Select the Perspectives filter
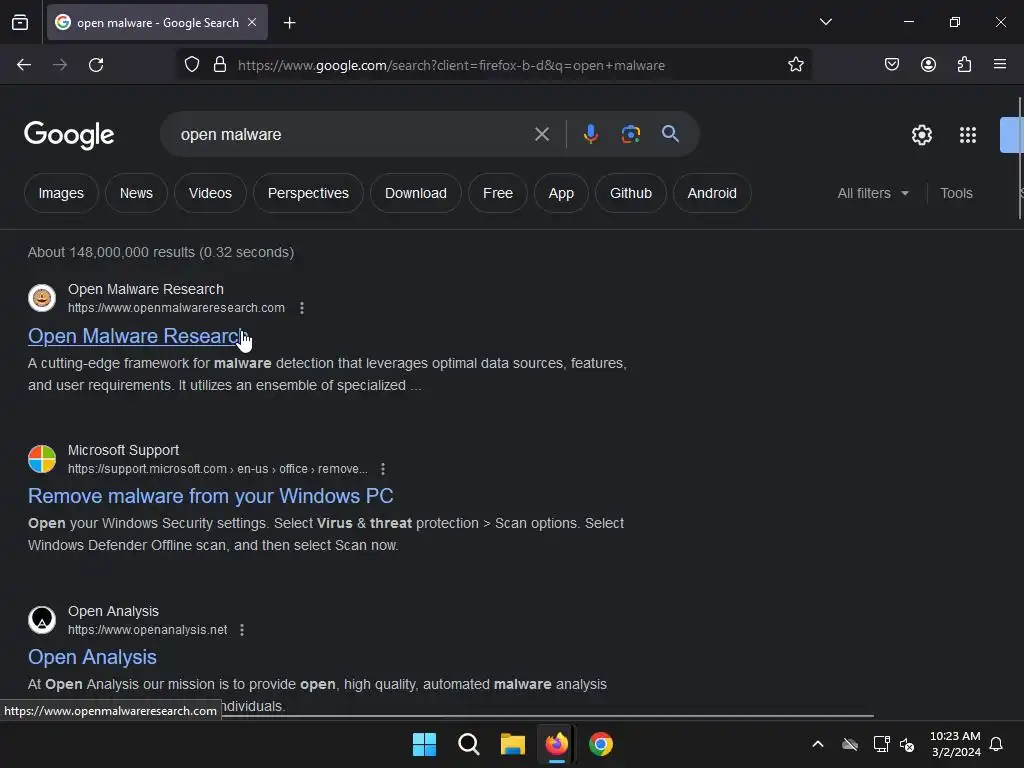1024x768 pixels. point(308,193)
